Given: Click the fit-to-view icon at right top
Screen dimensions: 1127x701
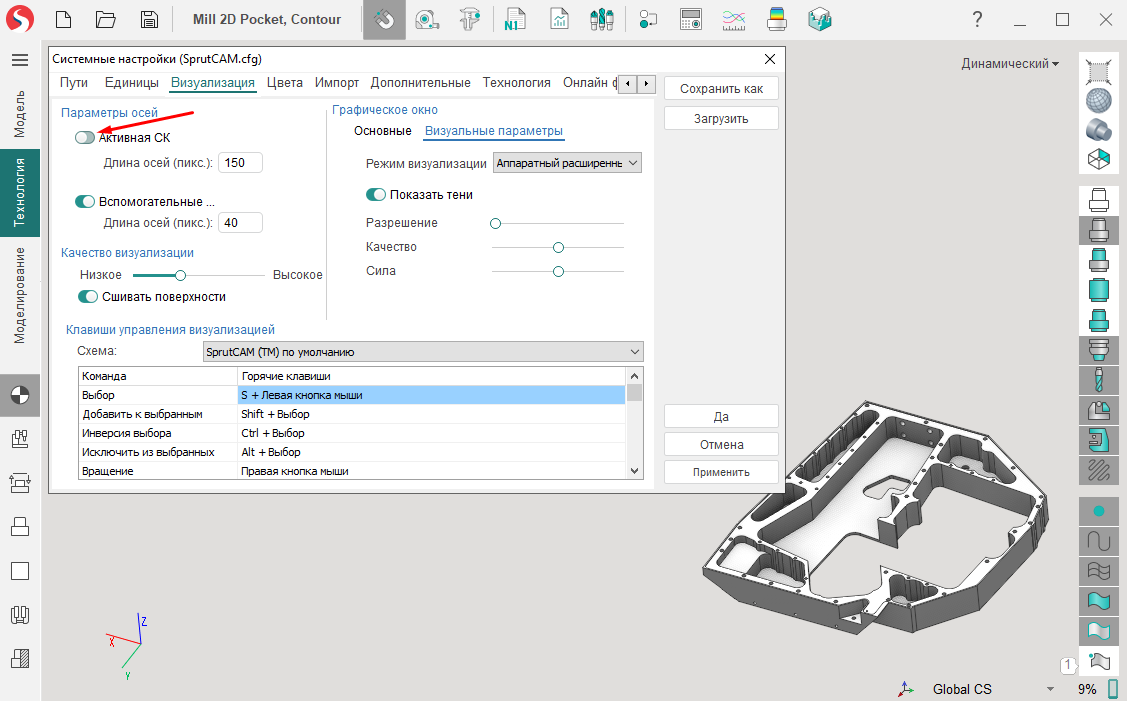Looking at the screenshot, I should 1098,71.
